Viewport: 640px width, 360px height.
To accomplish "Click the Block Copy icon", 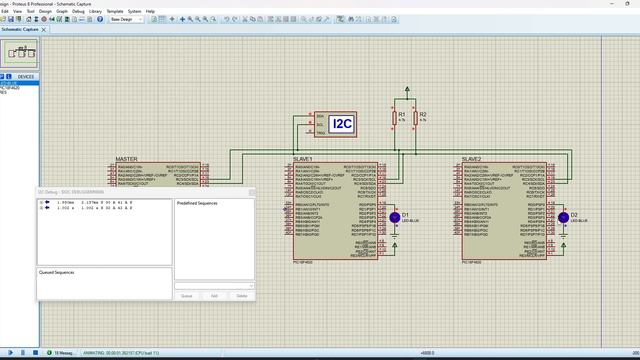I will point(271,19).
